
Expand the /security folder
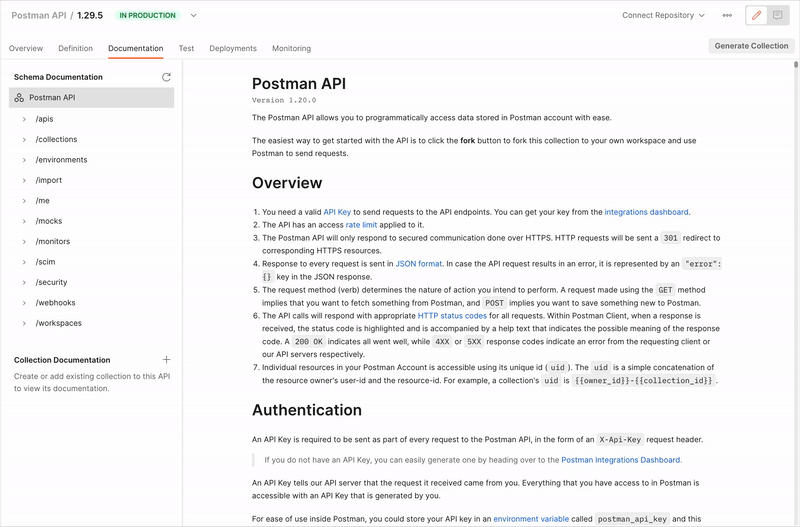point(24,282)
